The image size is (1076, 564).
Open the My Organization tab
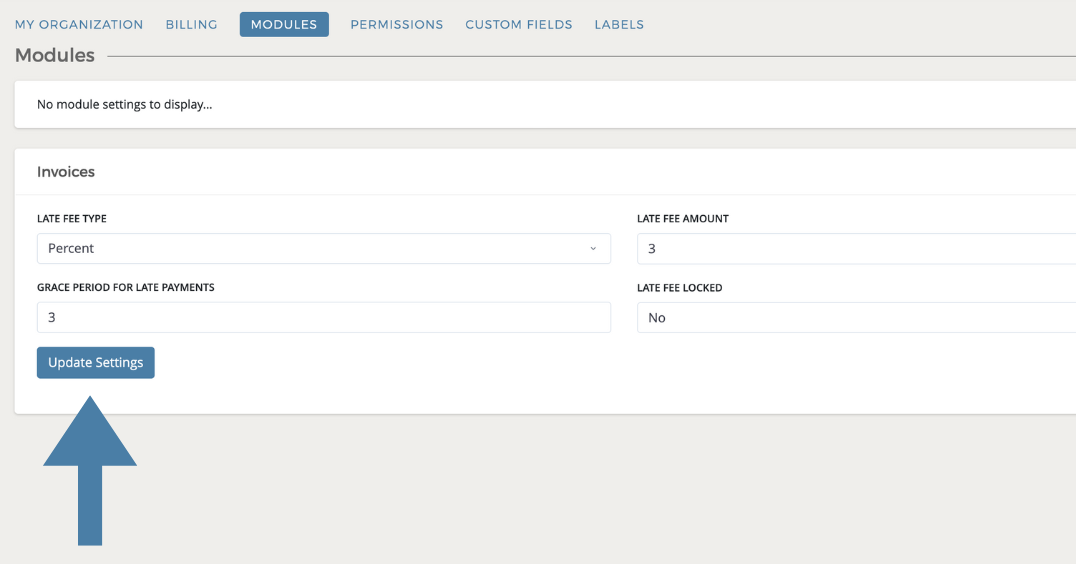point(79,24)
